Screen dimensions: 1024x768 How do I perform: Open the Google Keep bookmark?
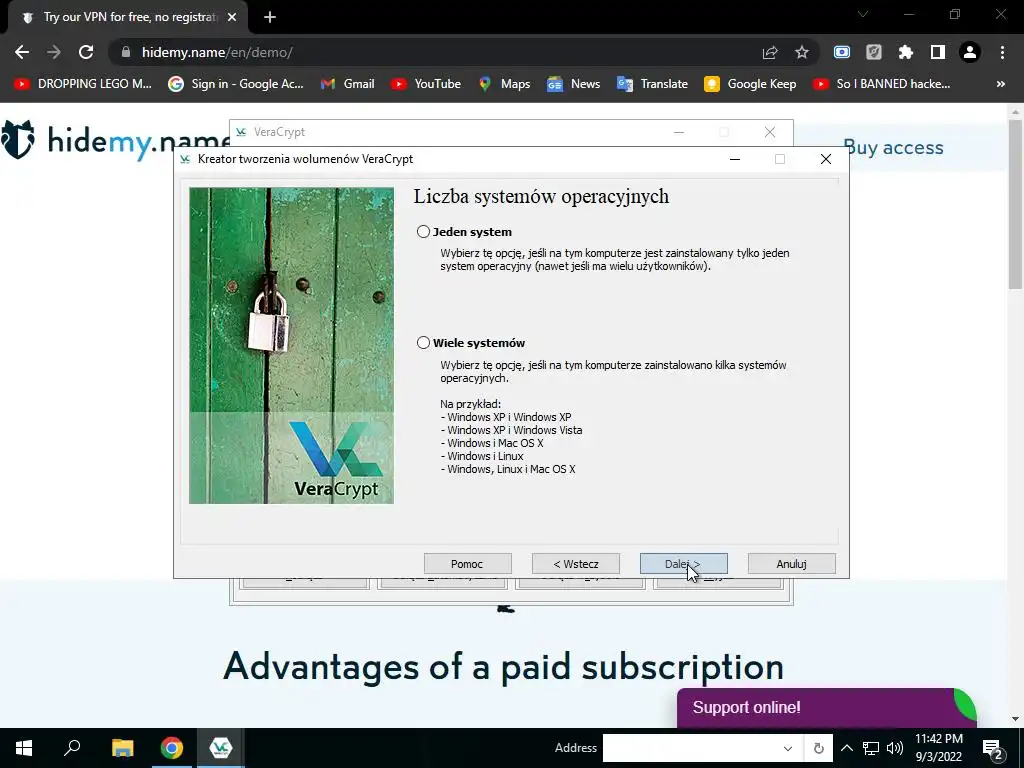(x=750, y=84)
